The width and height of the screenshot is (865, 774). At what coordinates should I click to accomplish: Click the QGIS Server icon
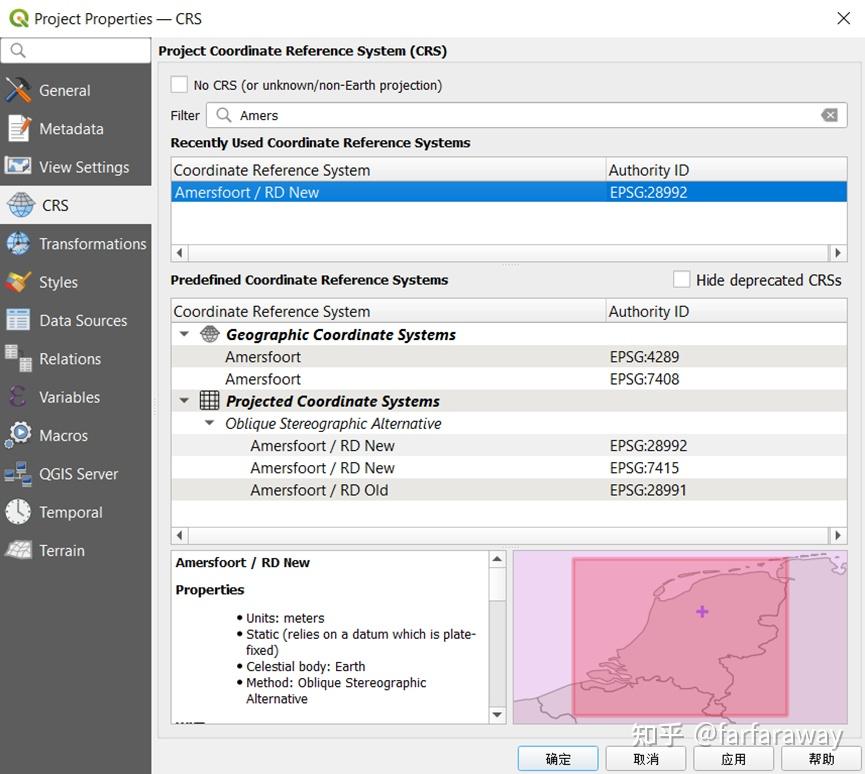click(19, 474)
